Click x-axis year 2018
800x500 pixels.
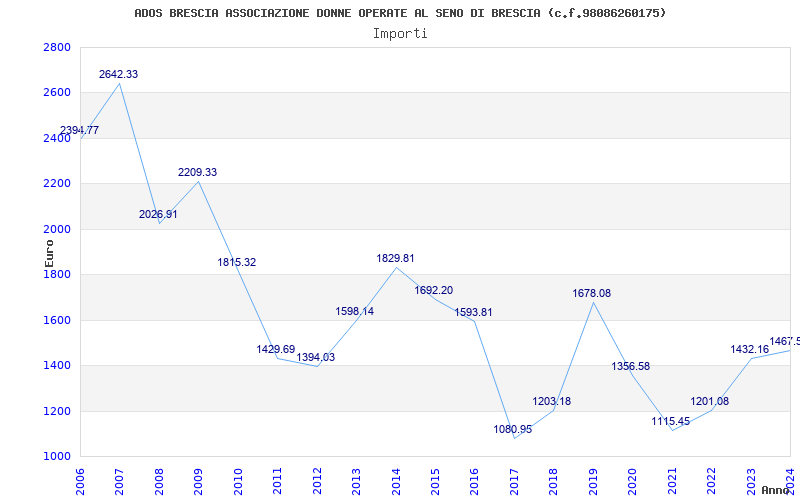[x=553, y=481]
